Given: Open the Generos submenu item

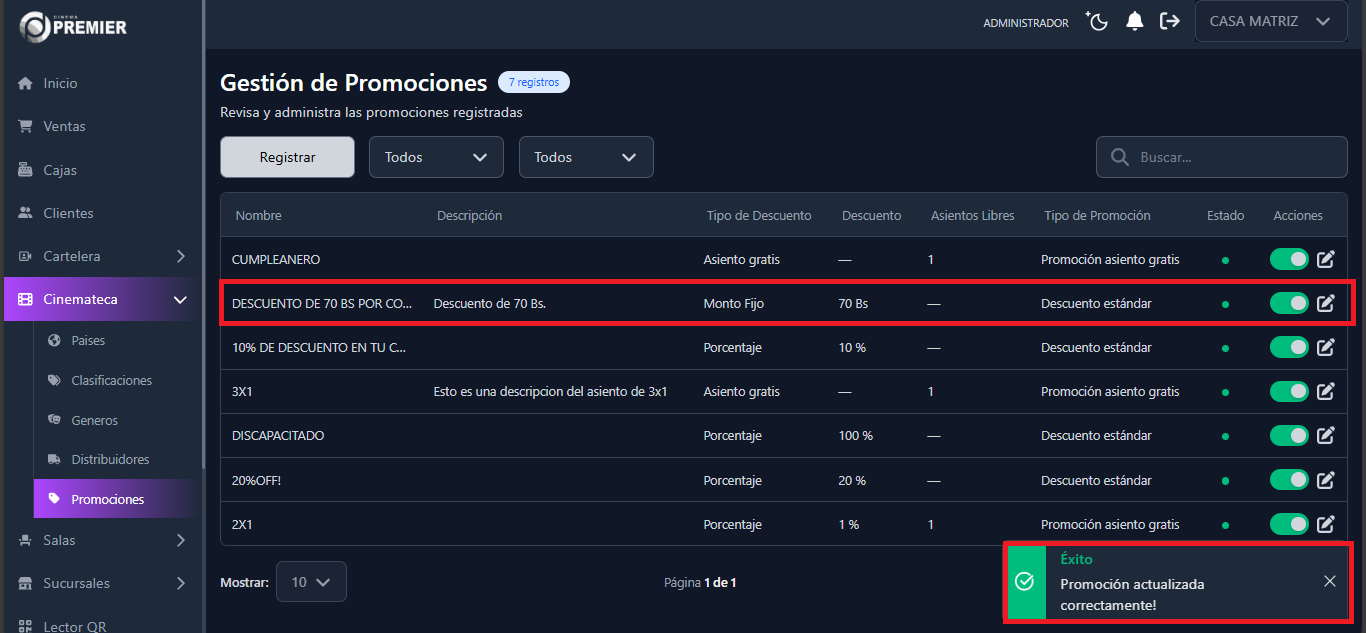Looking at the screenshot, I should pos(94,420).
